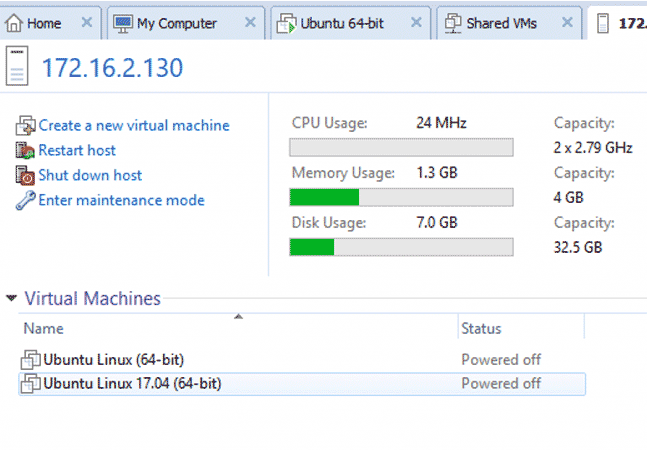Click the maintenance mode wrench icon
The width and height of the screenshot is (647, 450).
click(x=26, y=201)
